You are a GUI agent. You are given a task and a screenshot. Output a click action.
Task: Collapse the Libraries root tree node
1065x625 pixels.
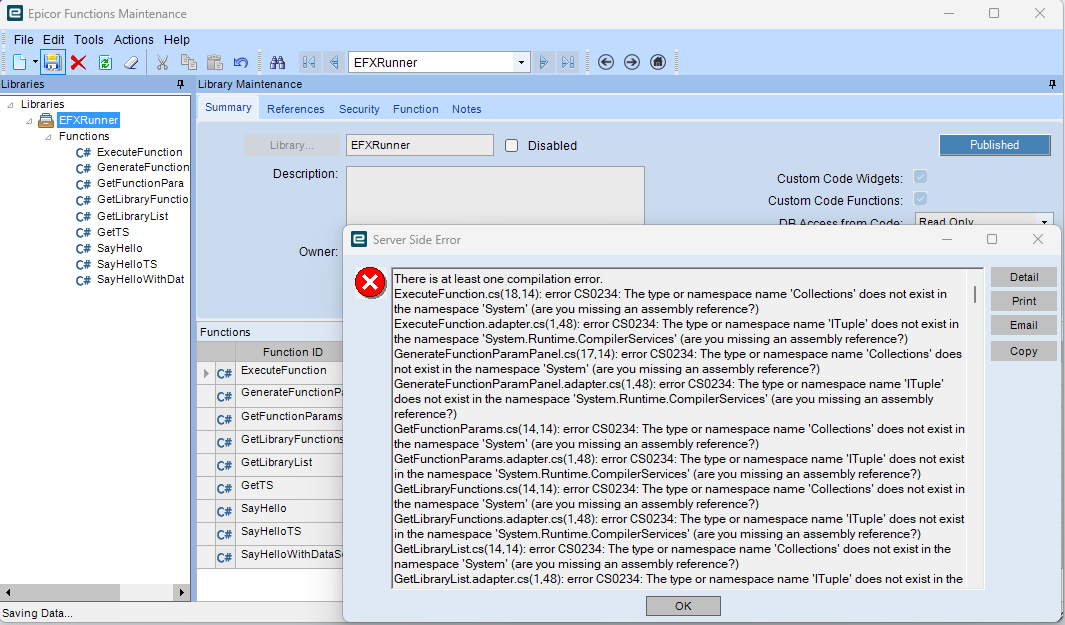tap(10, 105)
